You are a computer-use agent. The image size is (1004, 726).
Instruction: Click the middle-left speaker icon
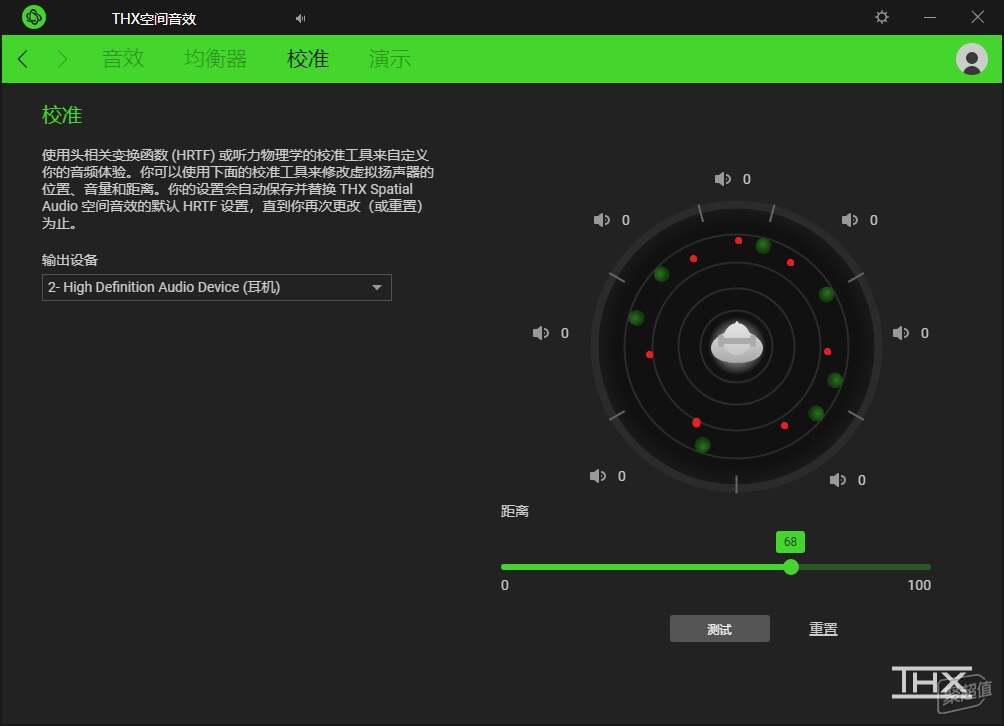pyautogui.click(x=541, y=333)
